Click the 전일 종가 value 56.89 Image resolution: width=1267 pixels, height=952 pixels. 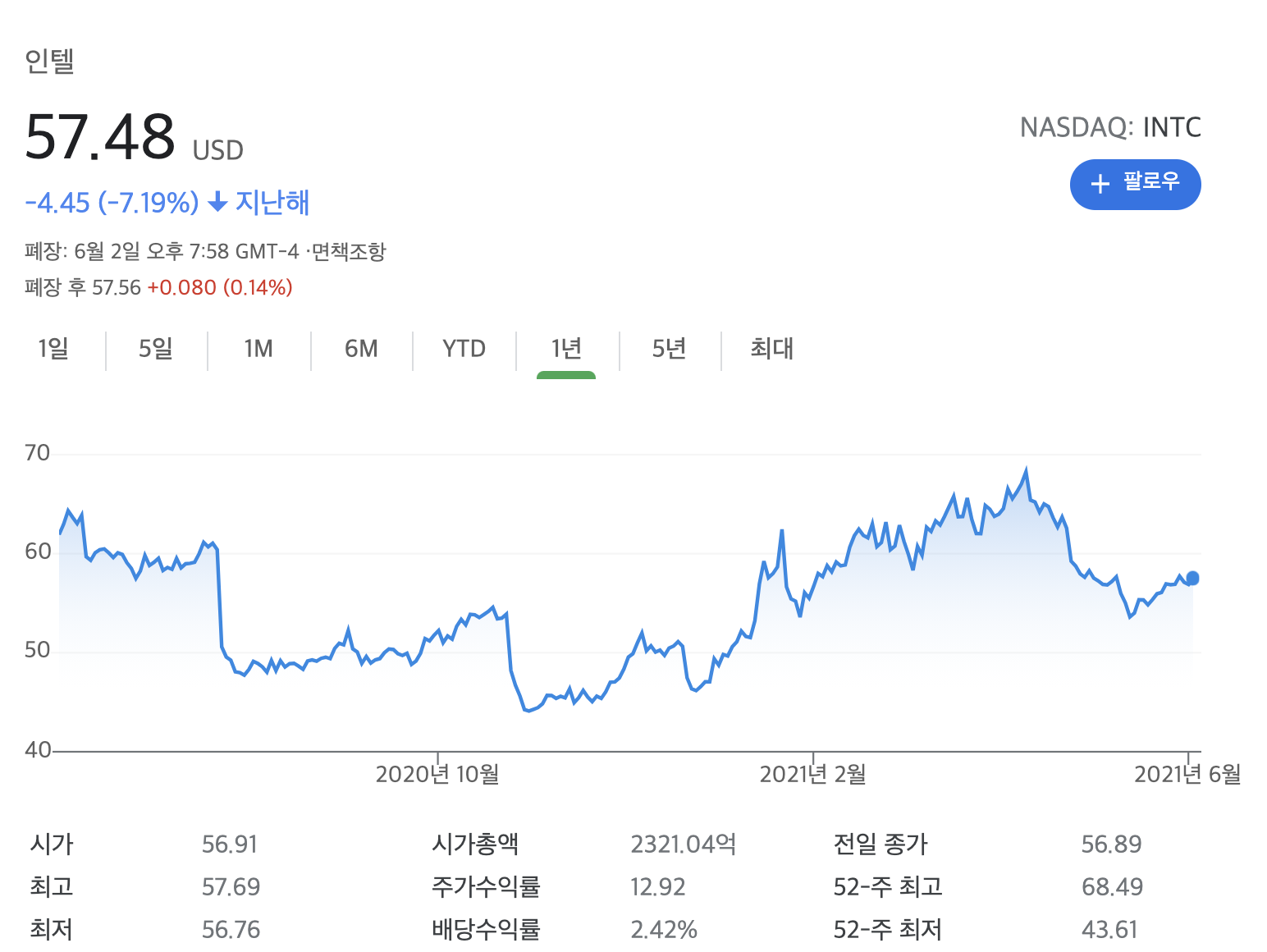[x=1111, y=844]
